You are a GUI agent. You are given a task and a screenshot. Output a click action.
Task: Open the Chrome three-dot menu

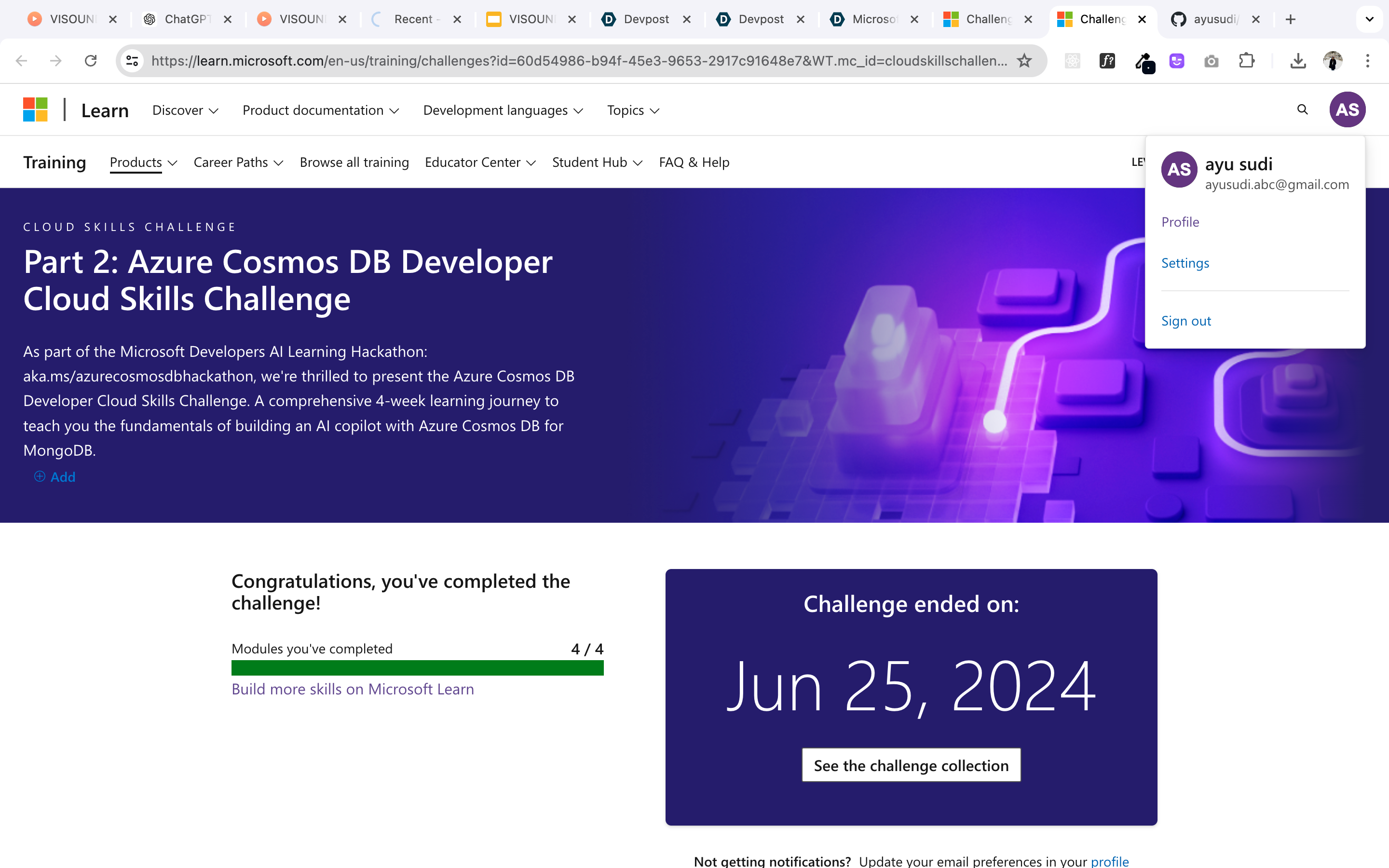tap(1367, 61)
